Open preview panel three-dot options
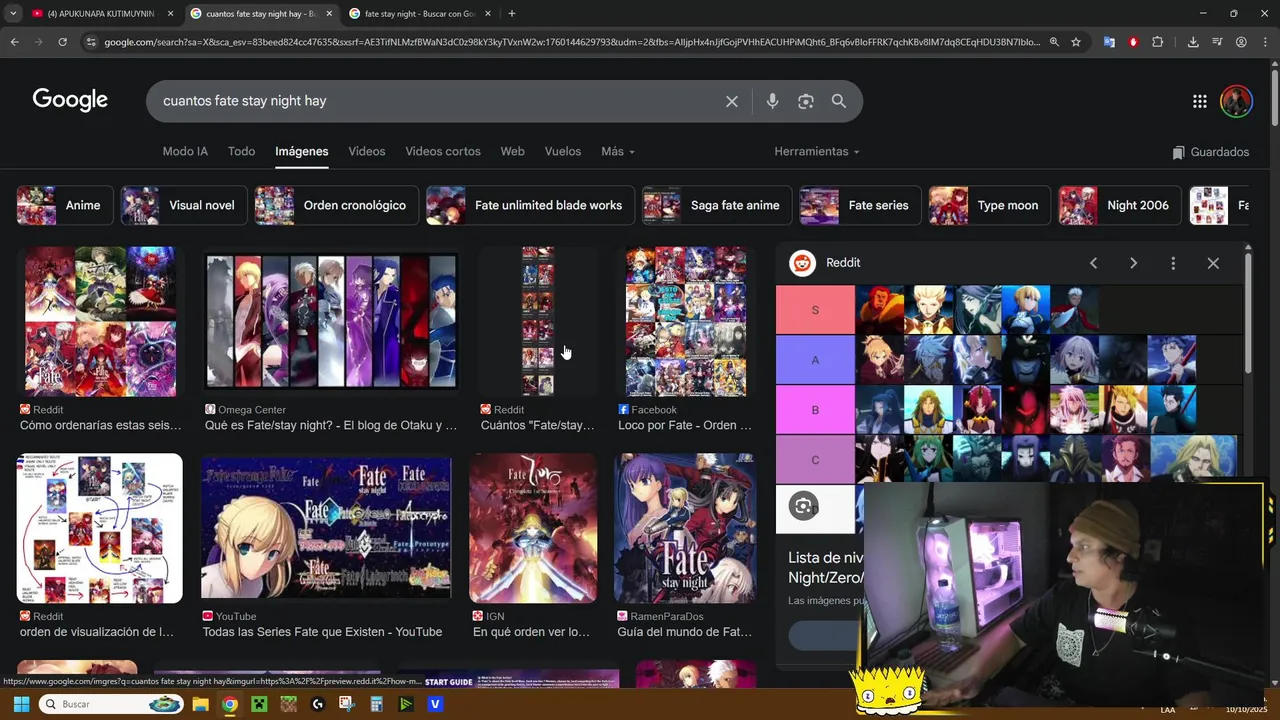Screen dimensions: 1280x720 1173,263
